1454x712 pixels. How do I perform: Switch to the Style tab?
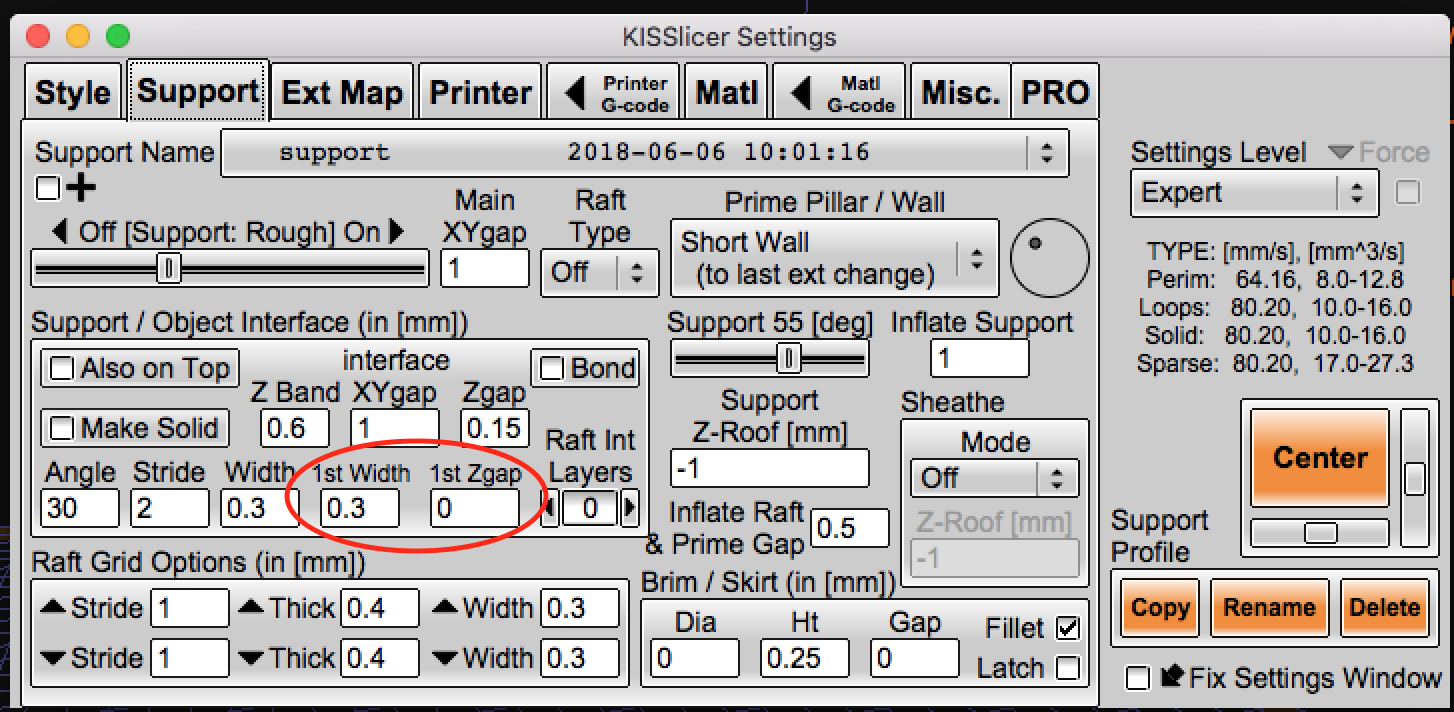pyautogui.click(x=72, y=93)
